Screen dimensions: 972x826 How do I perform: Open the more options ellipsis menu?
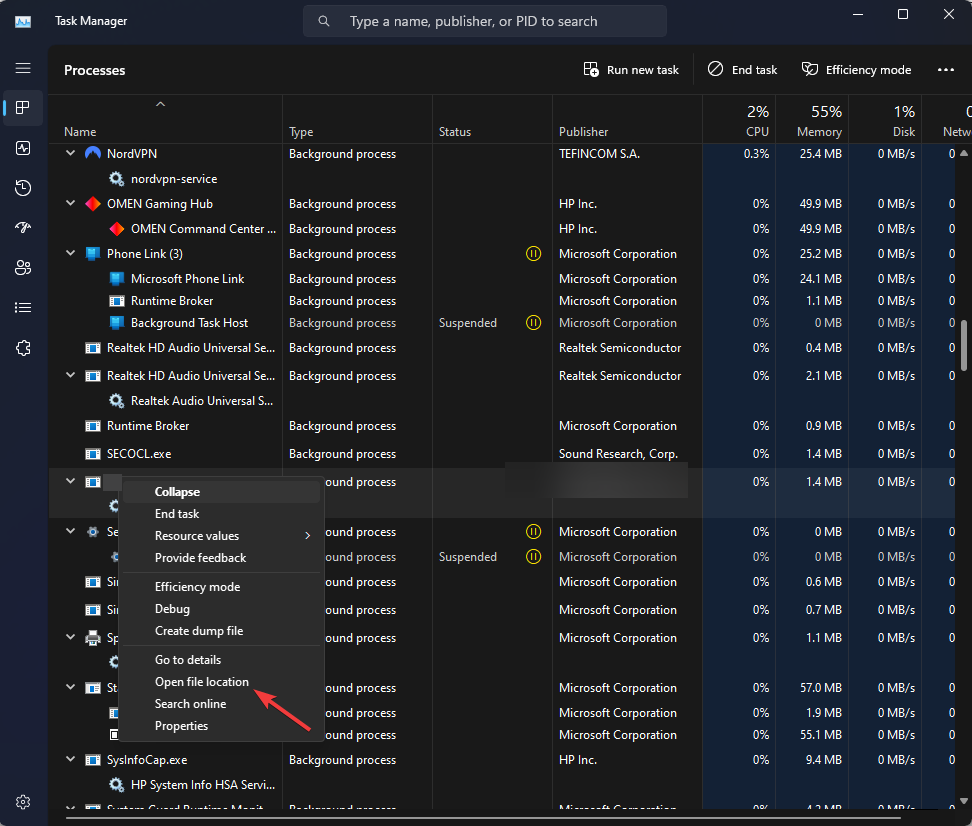(946, 69)
